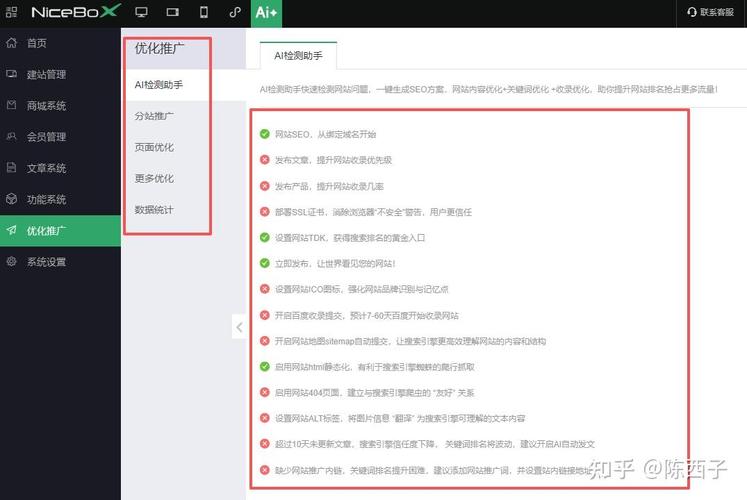This screenshot has height=500, width=747.
Task: Switch to desktop monitor preview icon
Action: [x=141, y=12]
